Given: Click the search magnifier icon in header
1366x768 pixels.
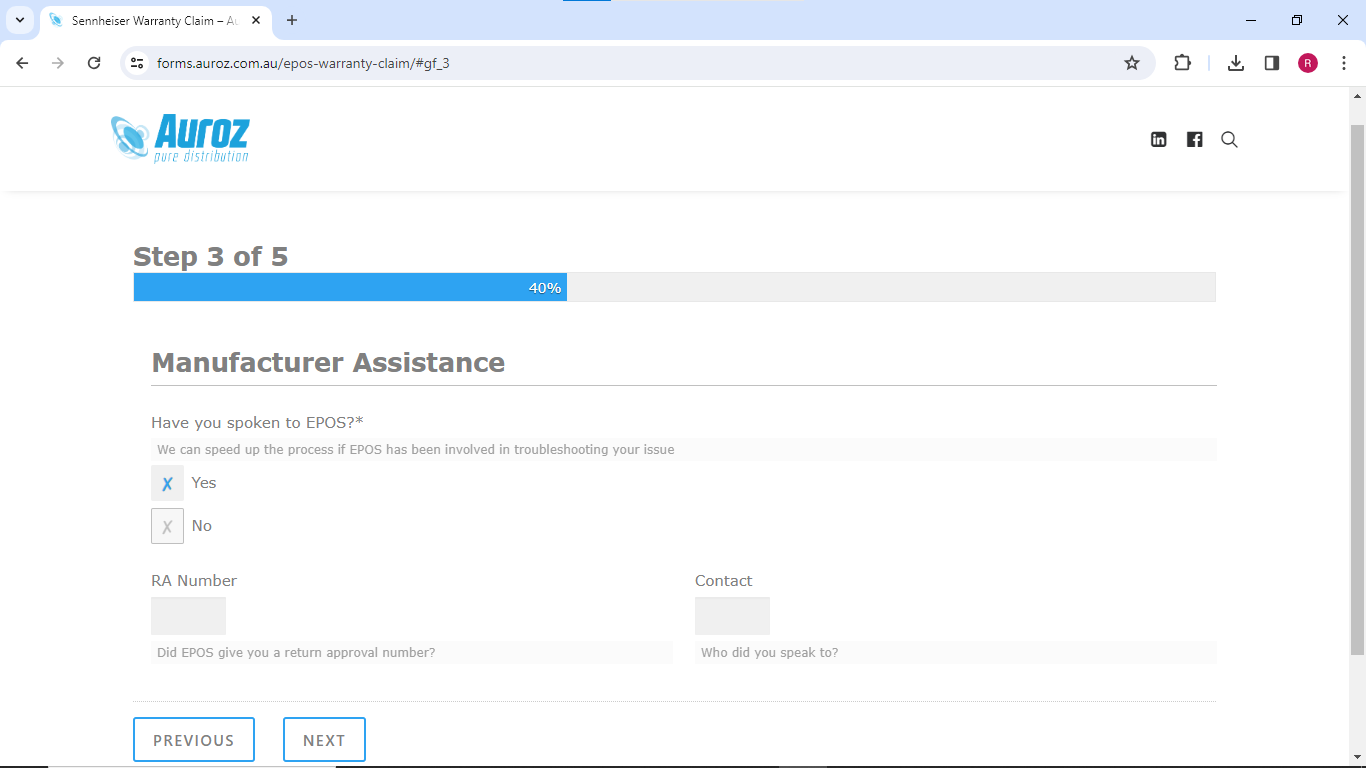Looking at the screenshot, I should [x=1229, y=140].
